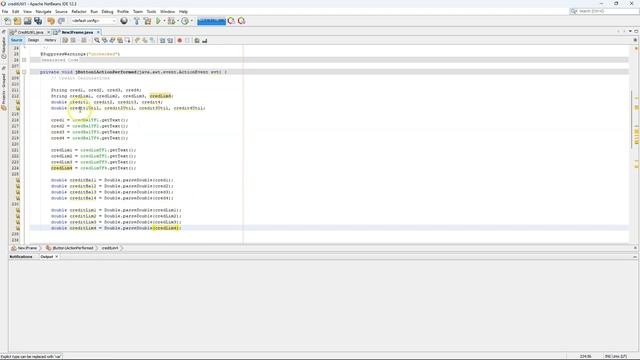Click the memory usage bar in toolbar
Image resolution: width=640 pixels, height=360 pixels.
click(211, 21)
